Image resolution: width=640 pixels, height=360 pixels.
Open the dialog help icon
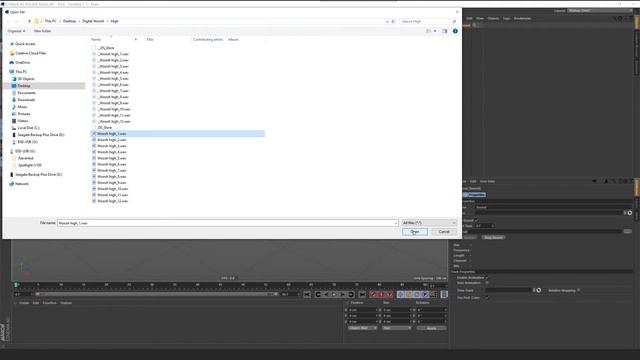pyautogui.click(x=455, y=31)
